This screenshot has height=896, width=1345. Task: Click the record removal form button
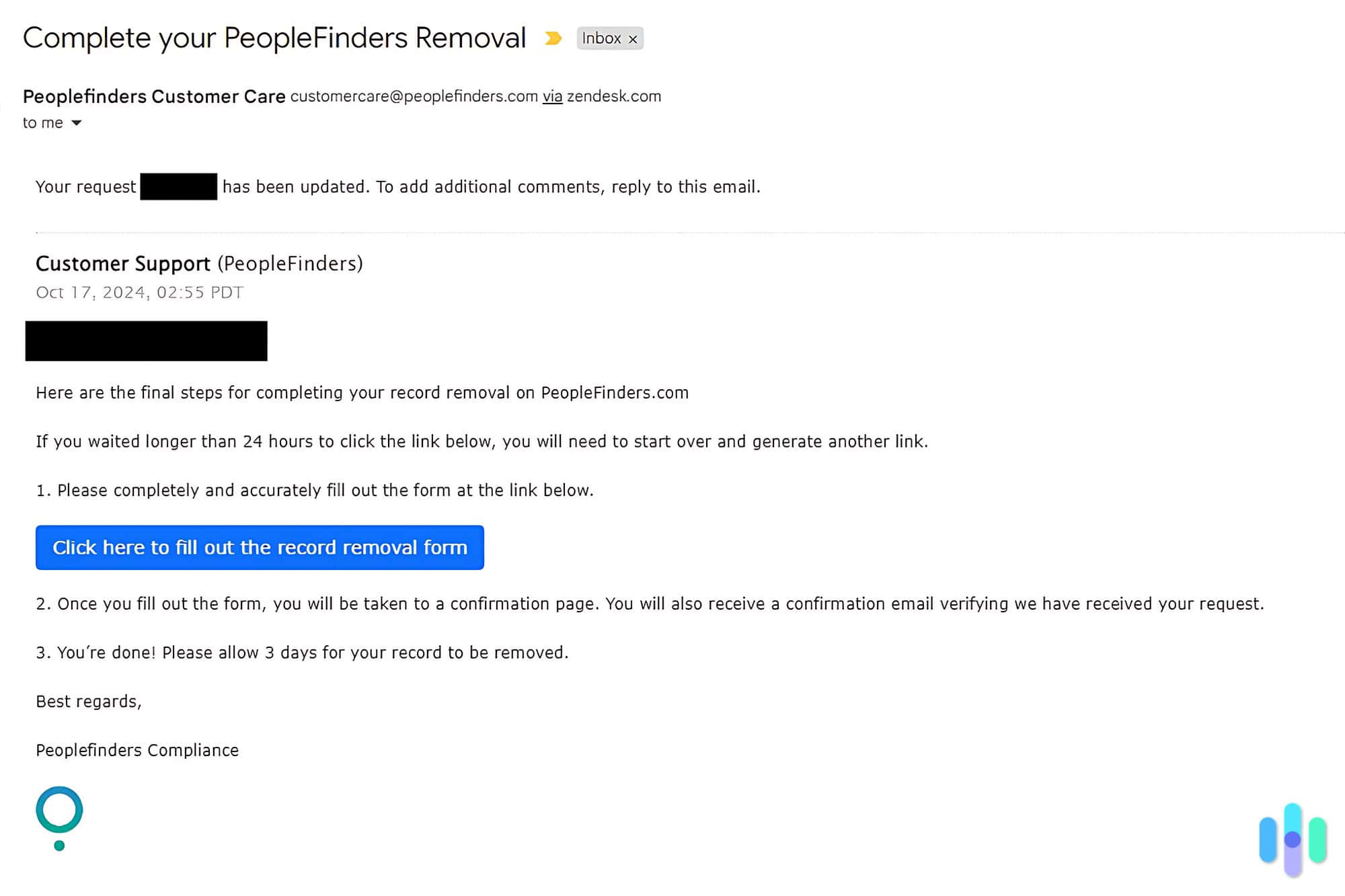(x=260, y=547)
